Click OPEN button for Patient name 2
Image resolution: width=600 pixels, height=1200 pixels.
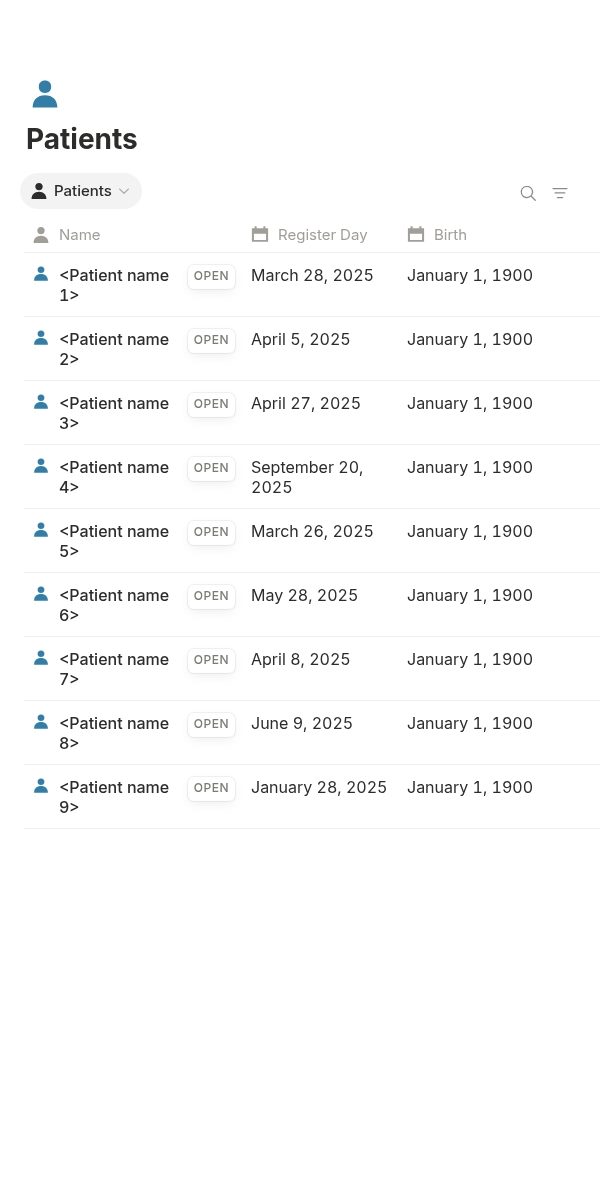[211, 340]
